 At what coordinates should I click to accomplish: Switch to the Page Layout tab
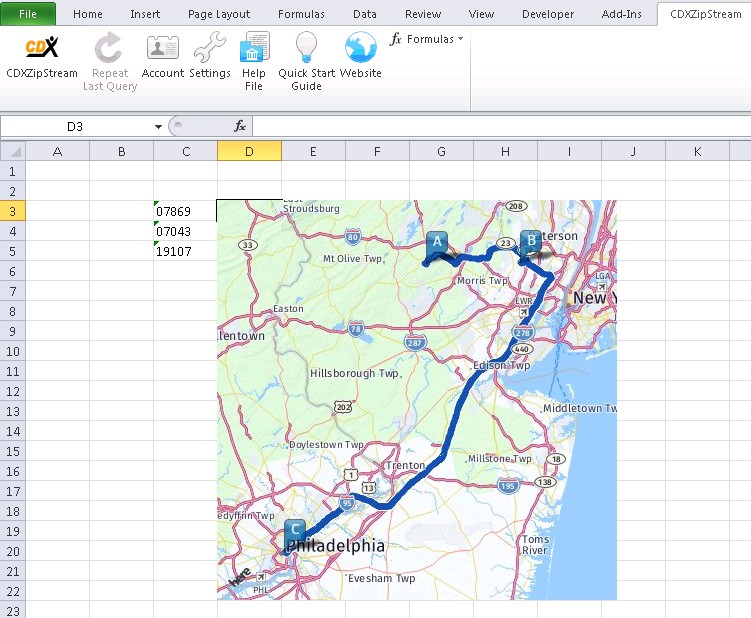click(x=219, y=14)
